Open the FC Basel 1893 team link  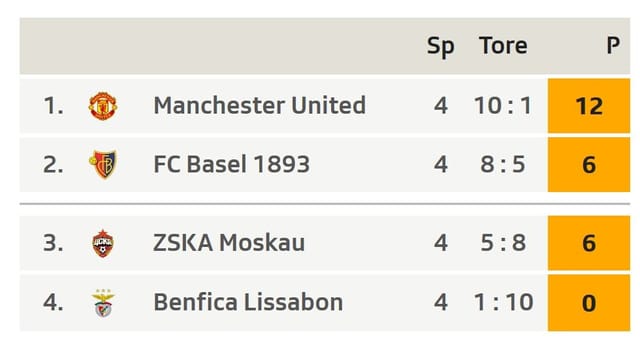point(231,164)
